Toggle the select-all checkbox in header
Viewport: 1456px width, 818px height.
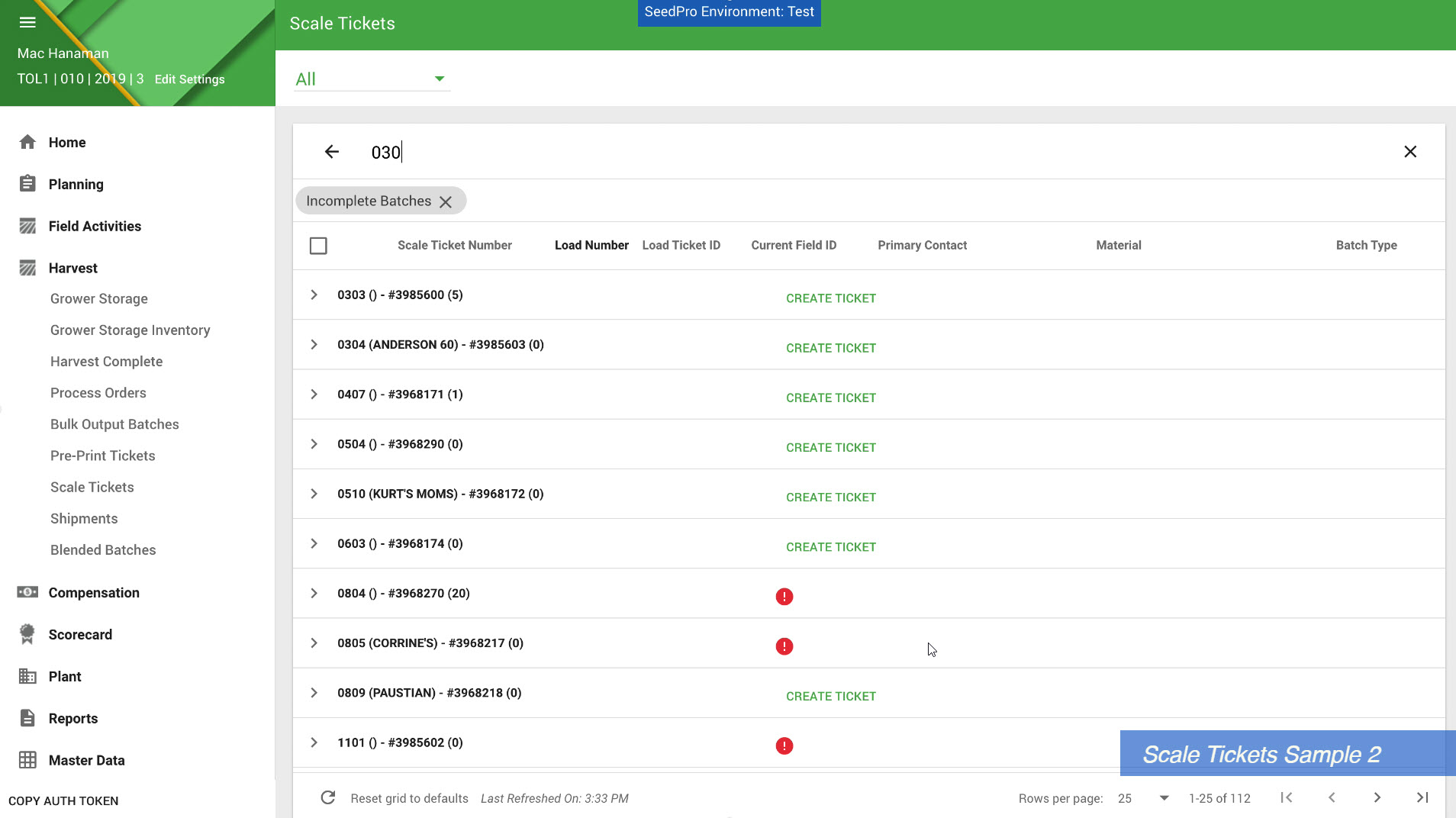pyautogui.click(x=318, y=246)
